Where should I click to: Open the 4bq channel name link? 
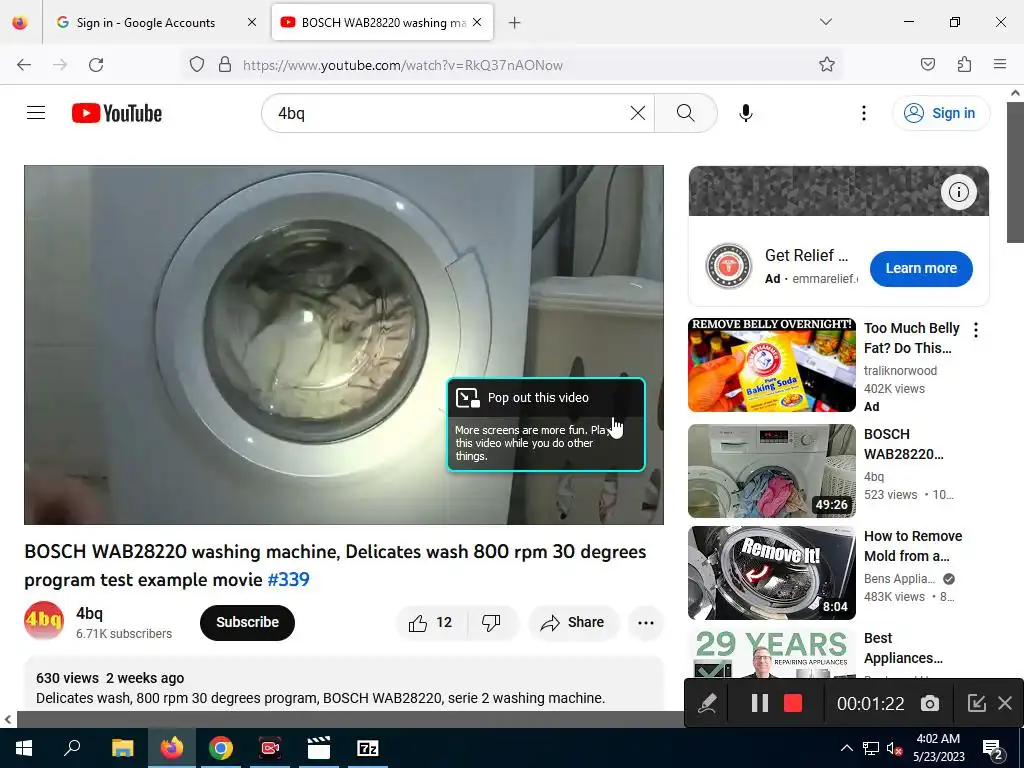tap(89, 613)
